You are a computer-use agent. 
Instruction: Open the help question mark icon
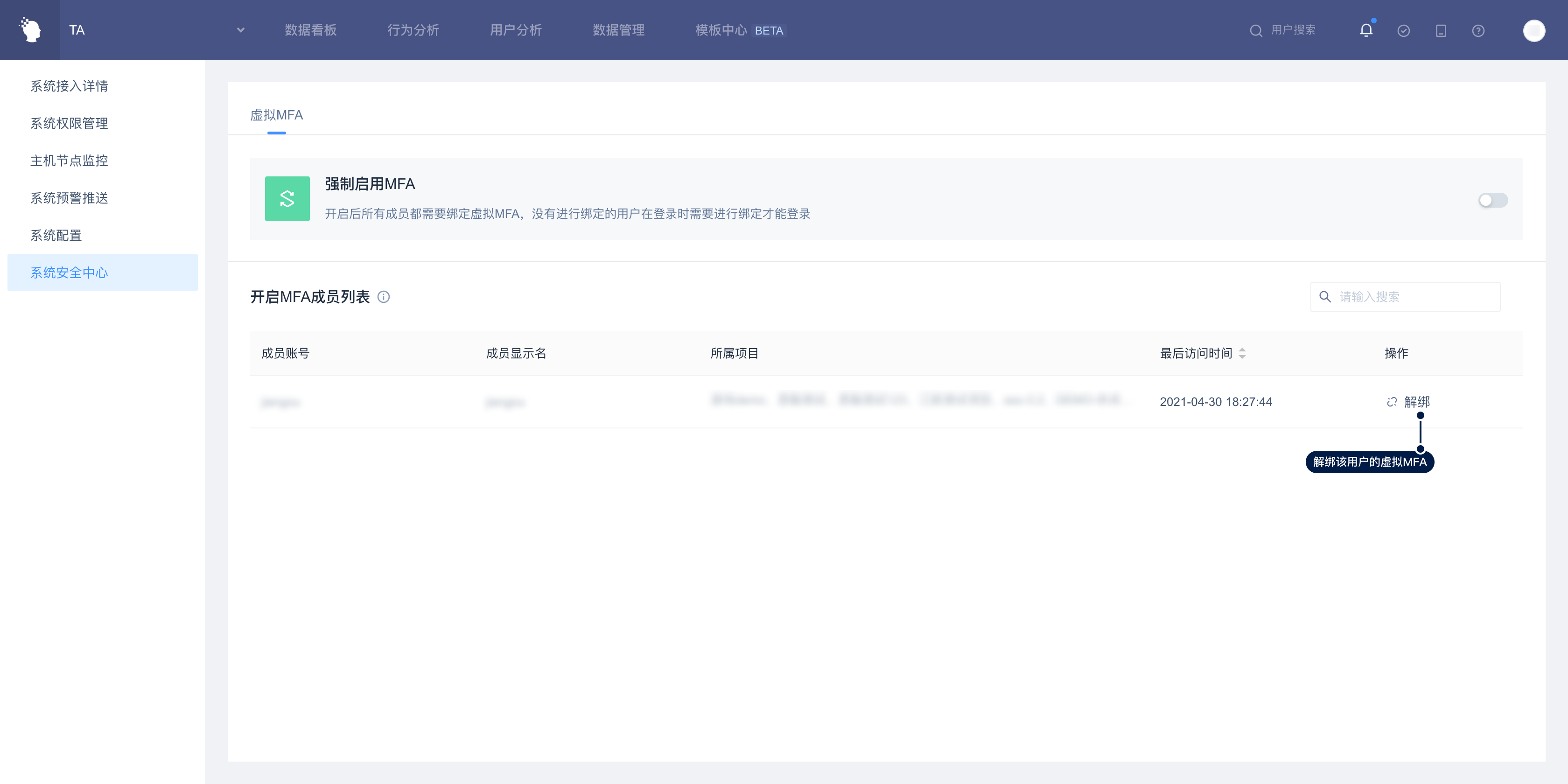tap(1478, 30)
